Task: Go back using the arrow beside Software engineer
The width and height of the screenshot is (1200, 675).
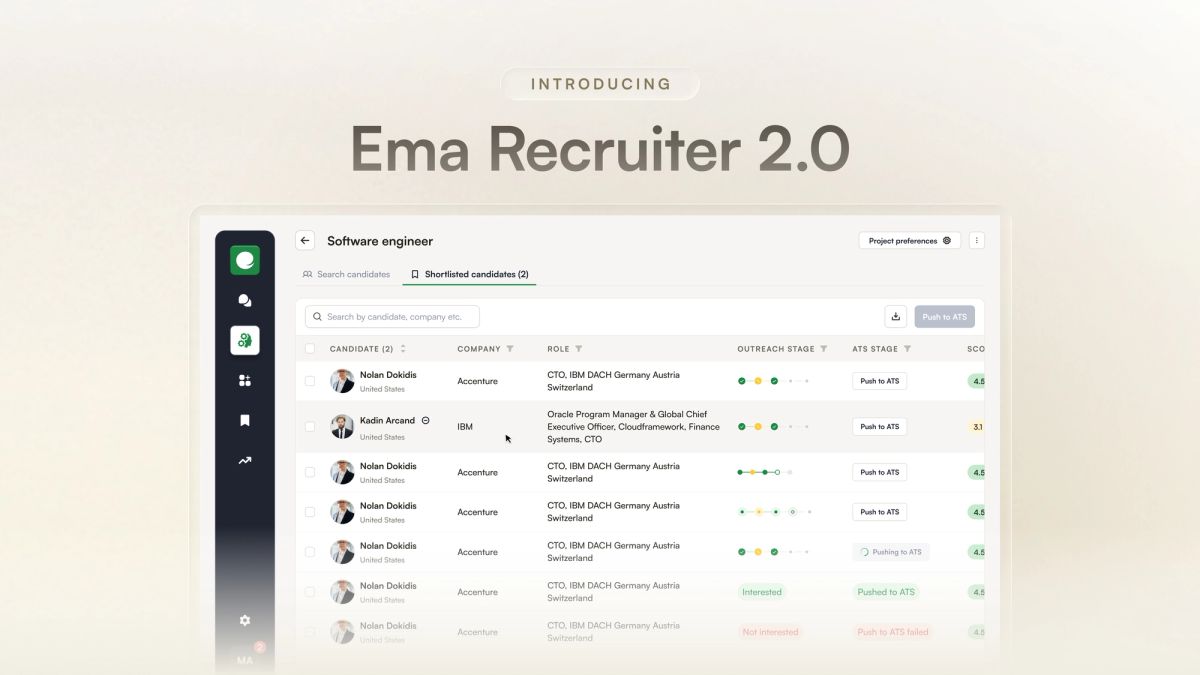Action: coord(305,240)
